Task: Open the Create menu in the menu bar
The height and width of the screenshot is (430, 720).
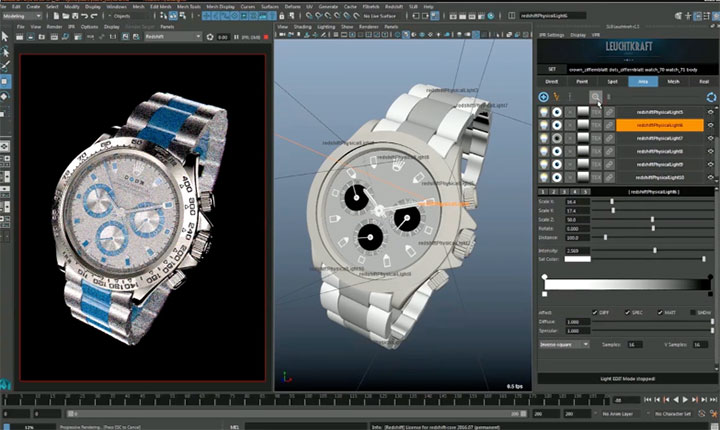Action: coord(33,7)
